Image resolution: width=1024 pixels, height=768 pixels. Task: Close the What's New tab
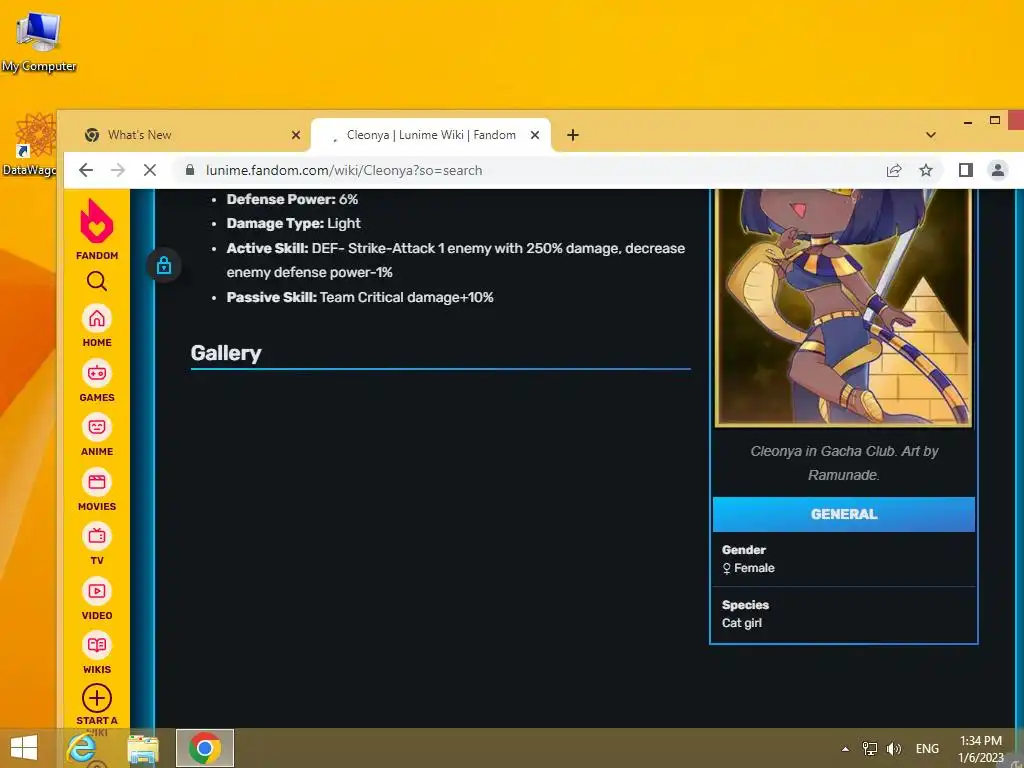tap(296, 135)
